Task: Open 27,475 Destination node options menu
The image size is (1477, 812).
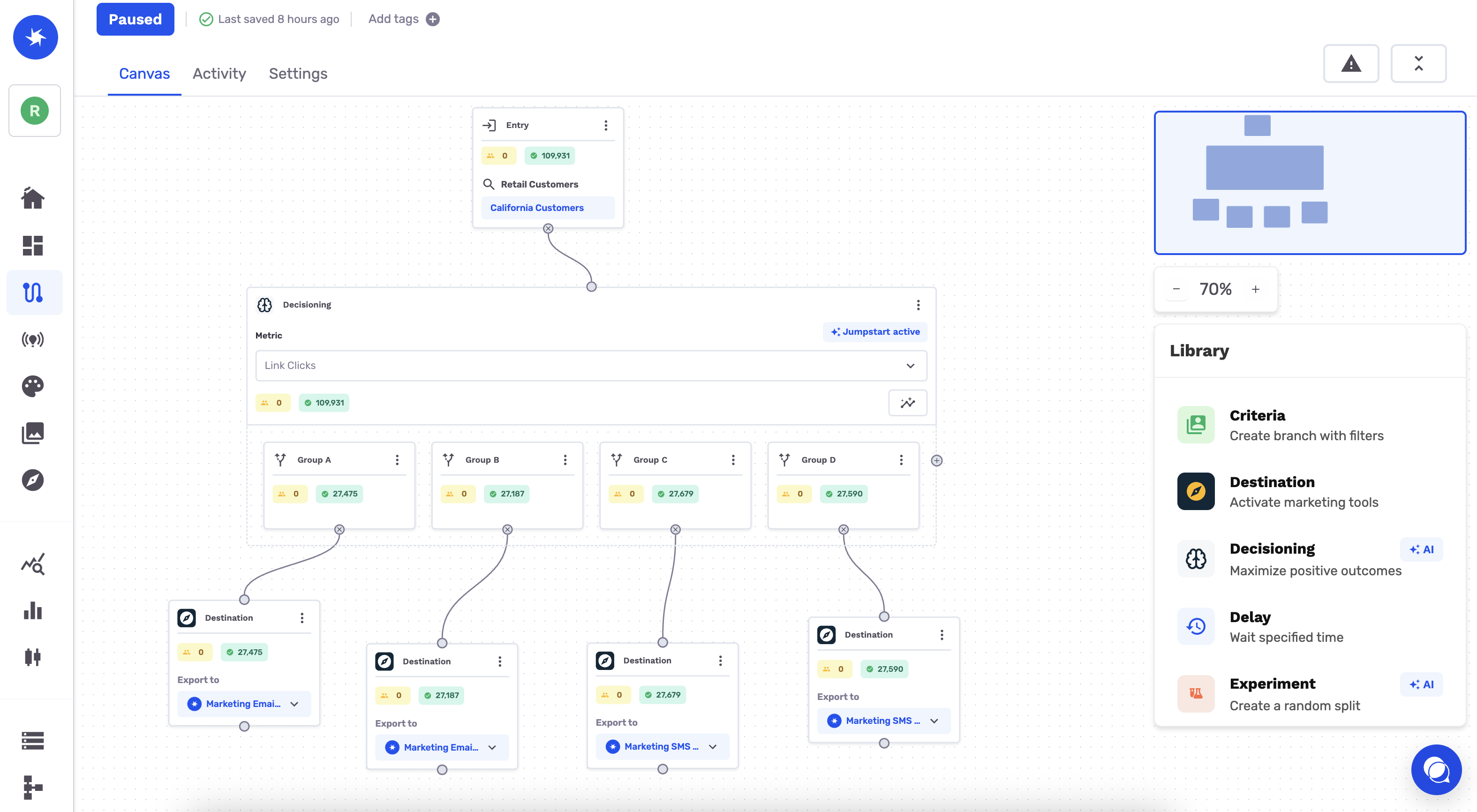Action: [301, 617]
